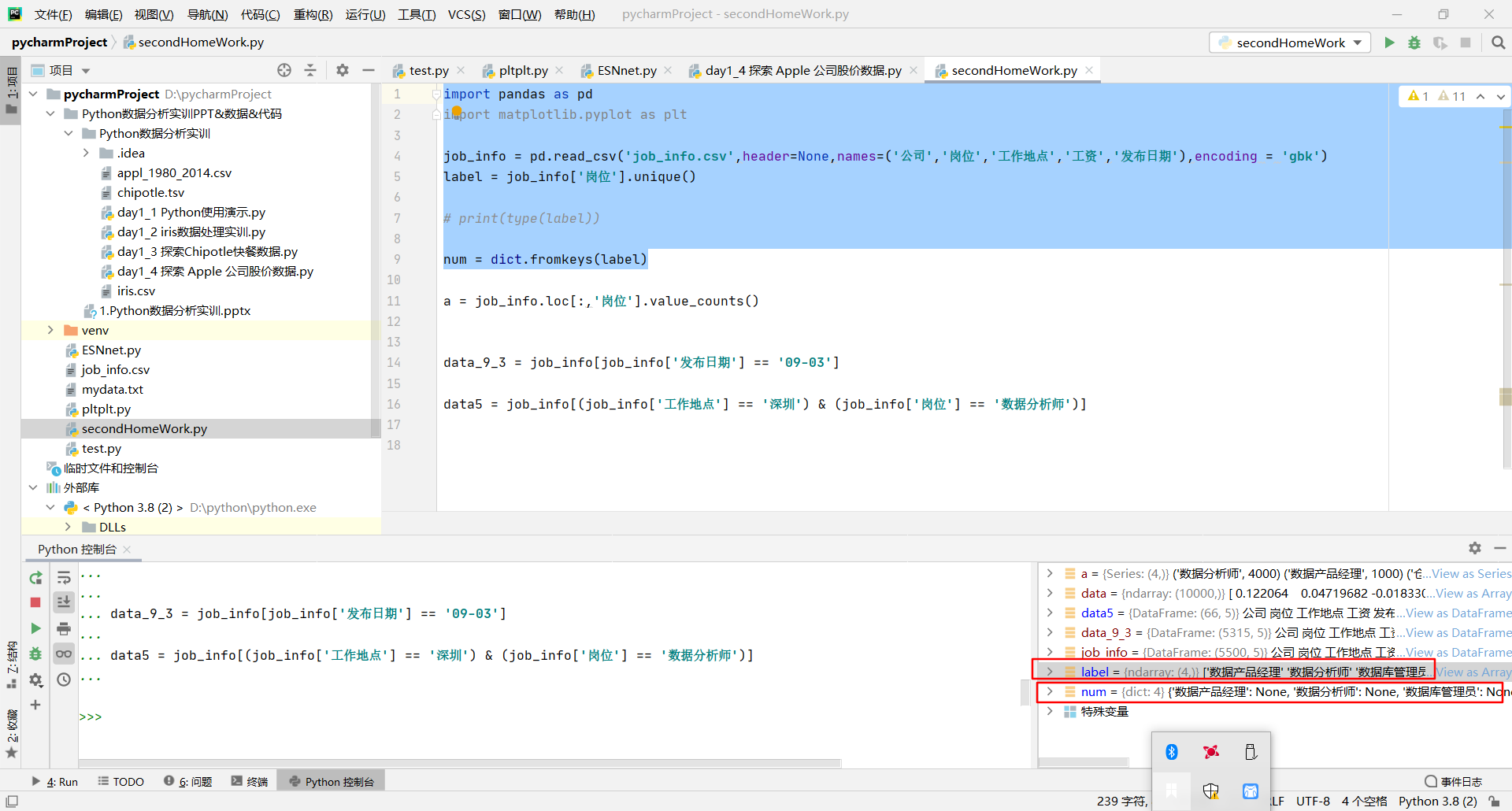Toggle the Favorites side tool window
The height and width of the screenshot is (811, 1512).
click(11, 733)
